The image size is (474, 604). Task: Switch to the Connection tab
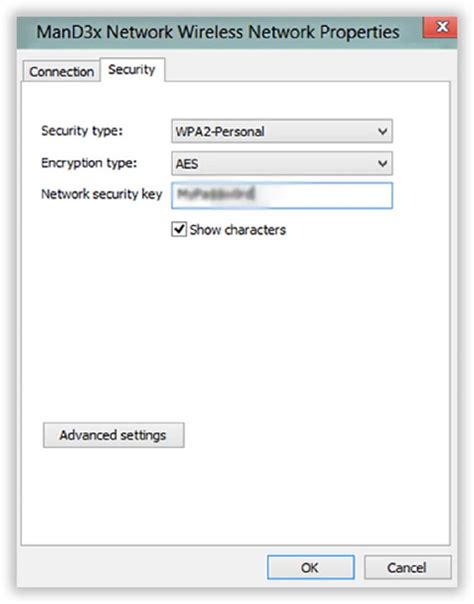pyautogui.click(x=62, y=72)
